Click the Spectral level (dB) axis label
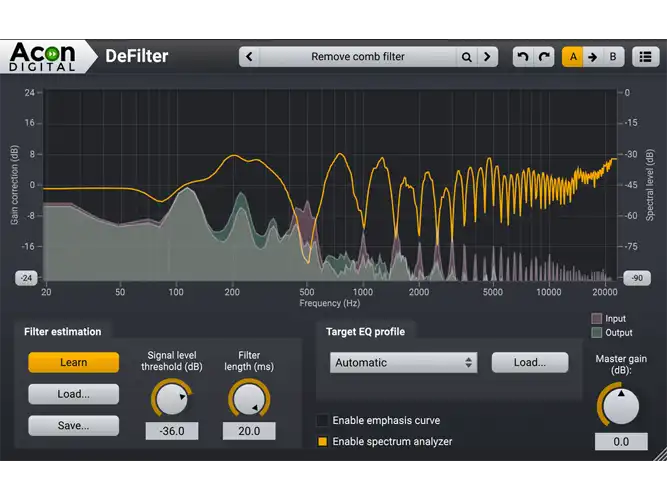Image resolution: width=667 pixels, height=500 pixels. click(x=650, y=185)
